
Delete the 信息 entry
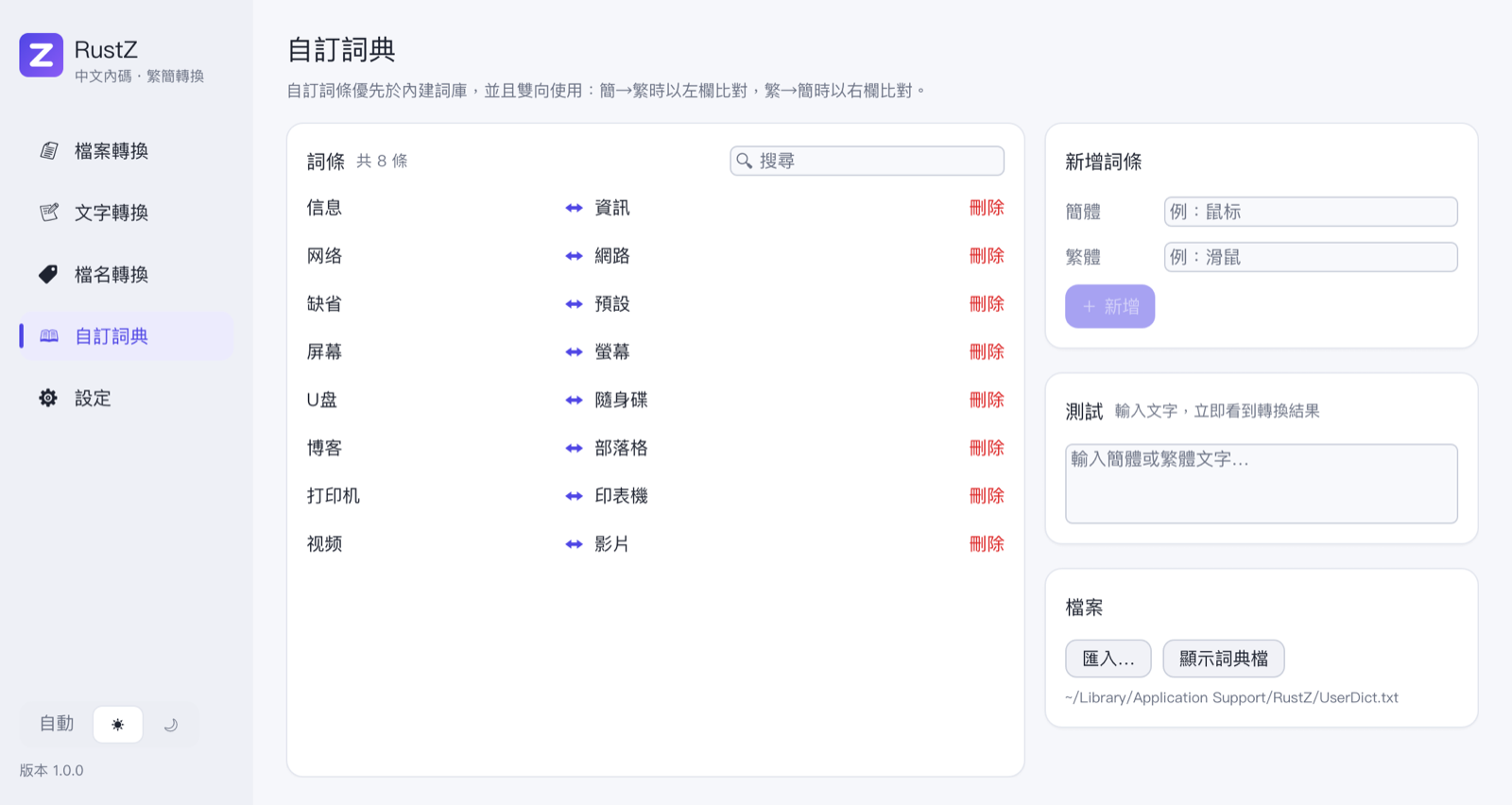click(x=987, y=208)
